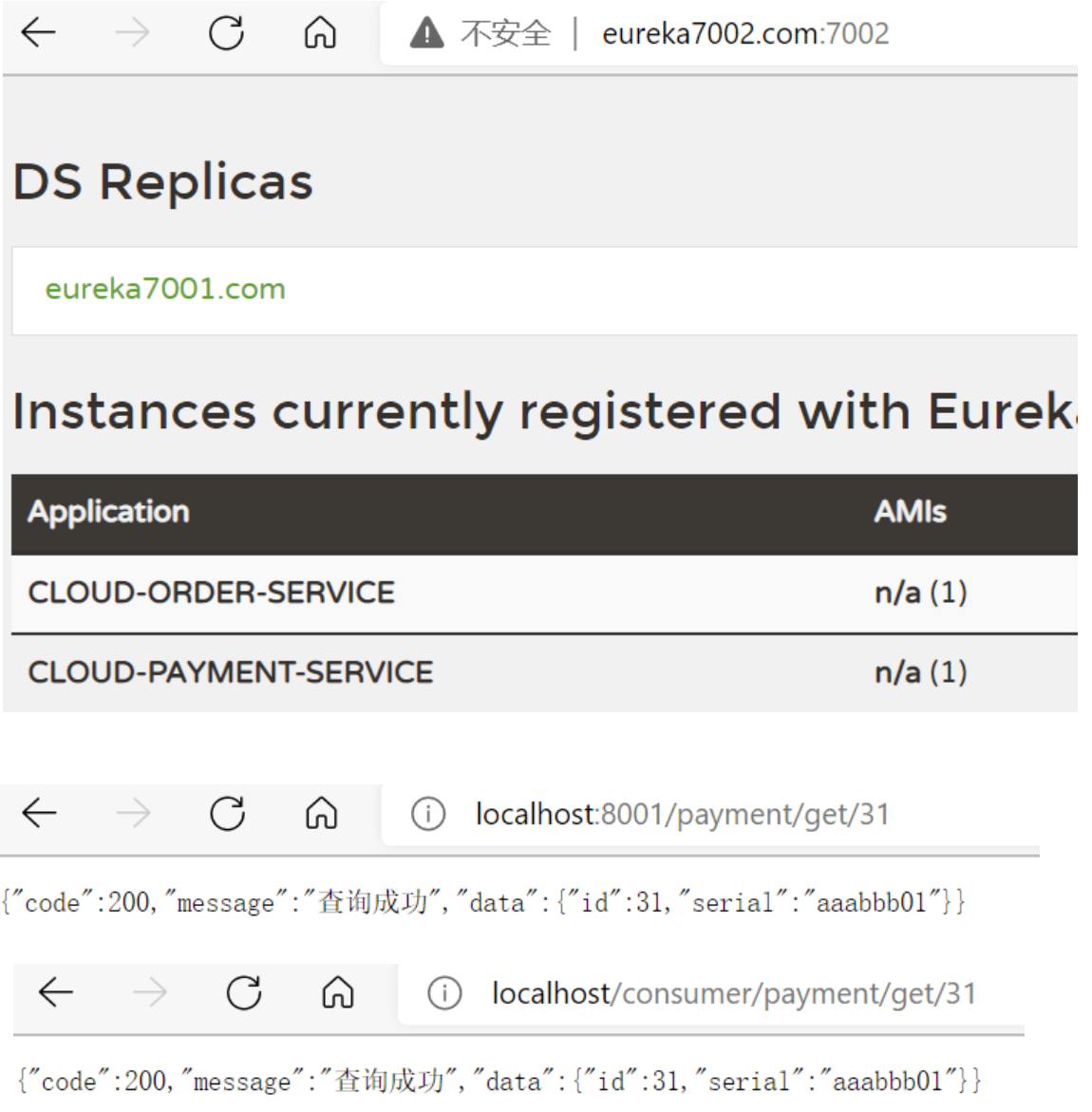Click forward arrow in eureka7002.com browser
This screenshot has height=1112, width=1092.
click(x=132, y=32)
